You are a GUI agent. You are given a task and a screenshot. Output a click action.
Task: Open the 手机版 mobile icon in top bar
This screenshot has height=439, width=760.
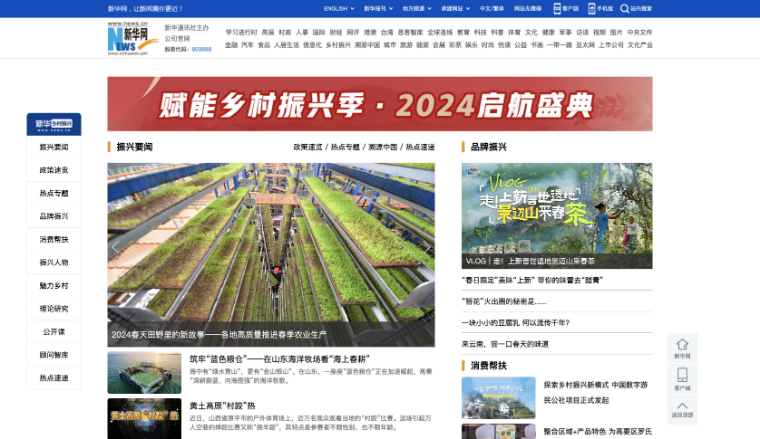(x=591, y=8)
